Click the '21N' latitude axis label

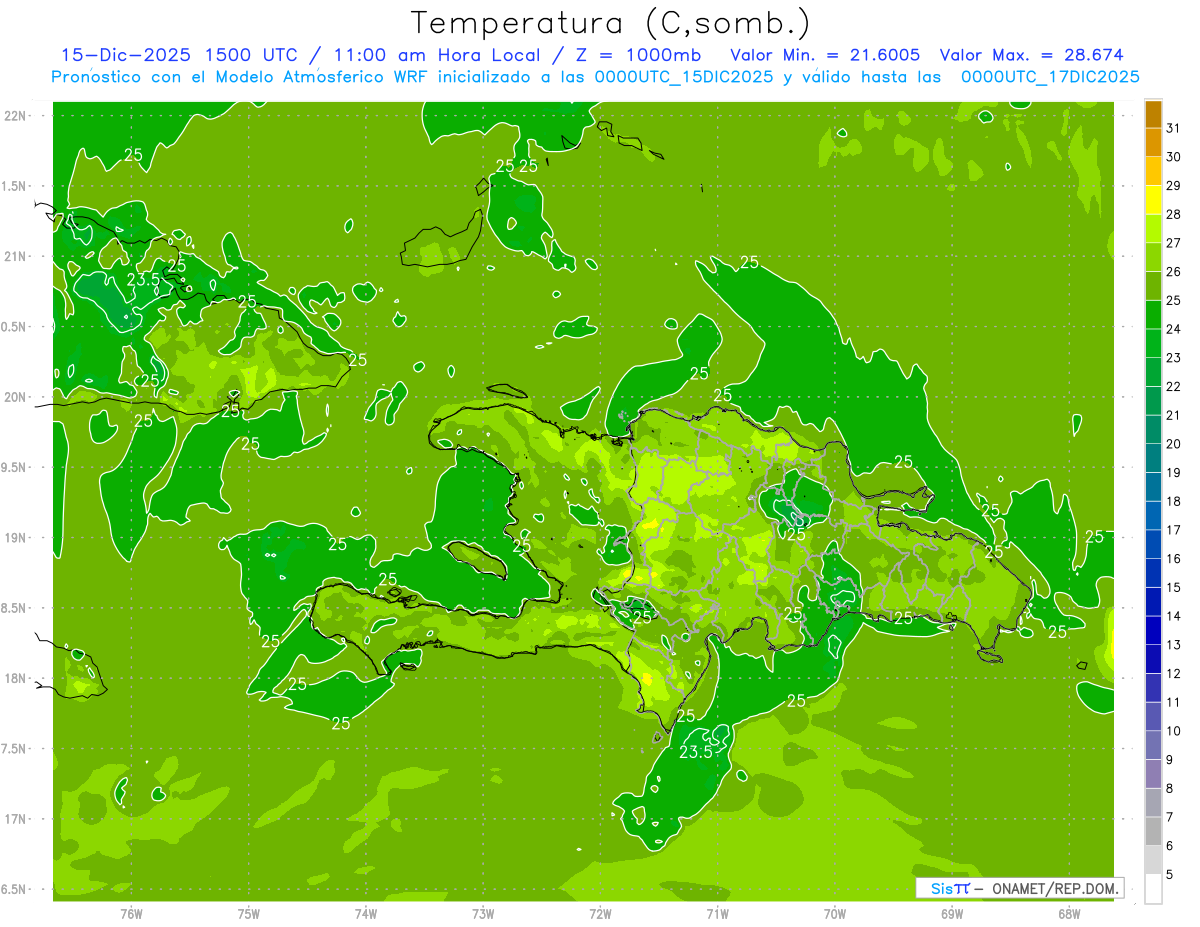pos(16,256)
